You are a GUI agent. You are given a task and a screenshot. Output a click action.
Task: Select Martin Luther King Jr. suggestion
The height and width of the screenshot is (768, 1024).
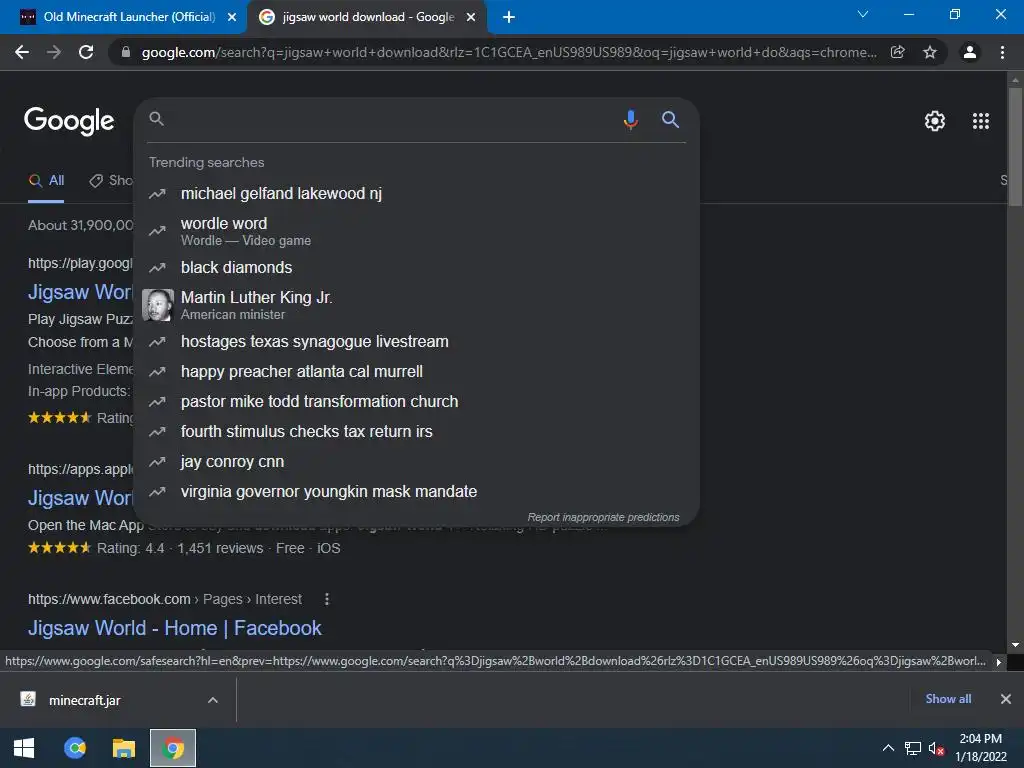416,305
